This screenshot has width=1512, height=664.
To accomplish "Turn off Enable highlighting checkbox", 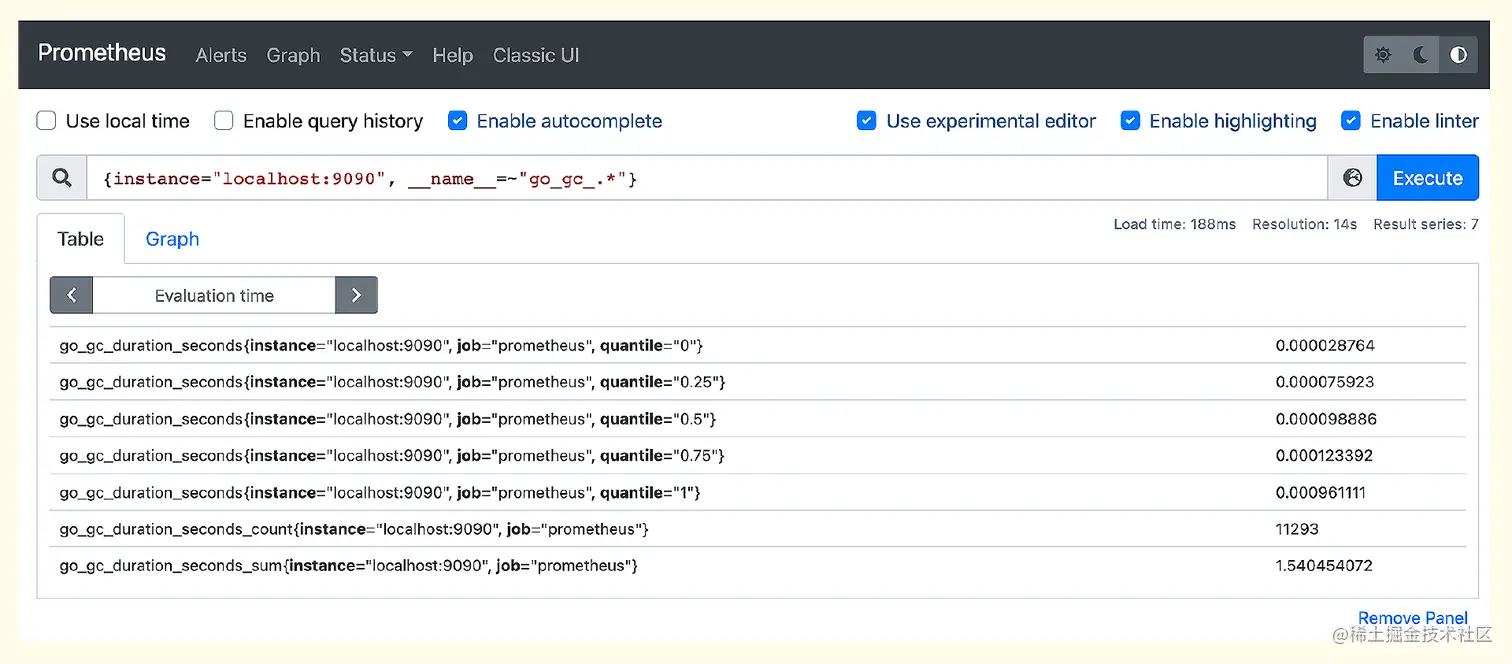I will [1130, 121].
